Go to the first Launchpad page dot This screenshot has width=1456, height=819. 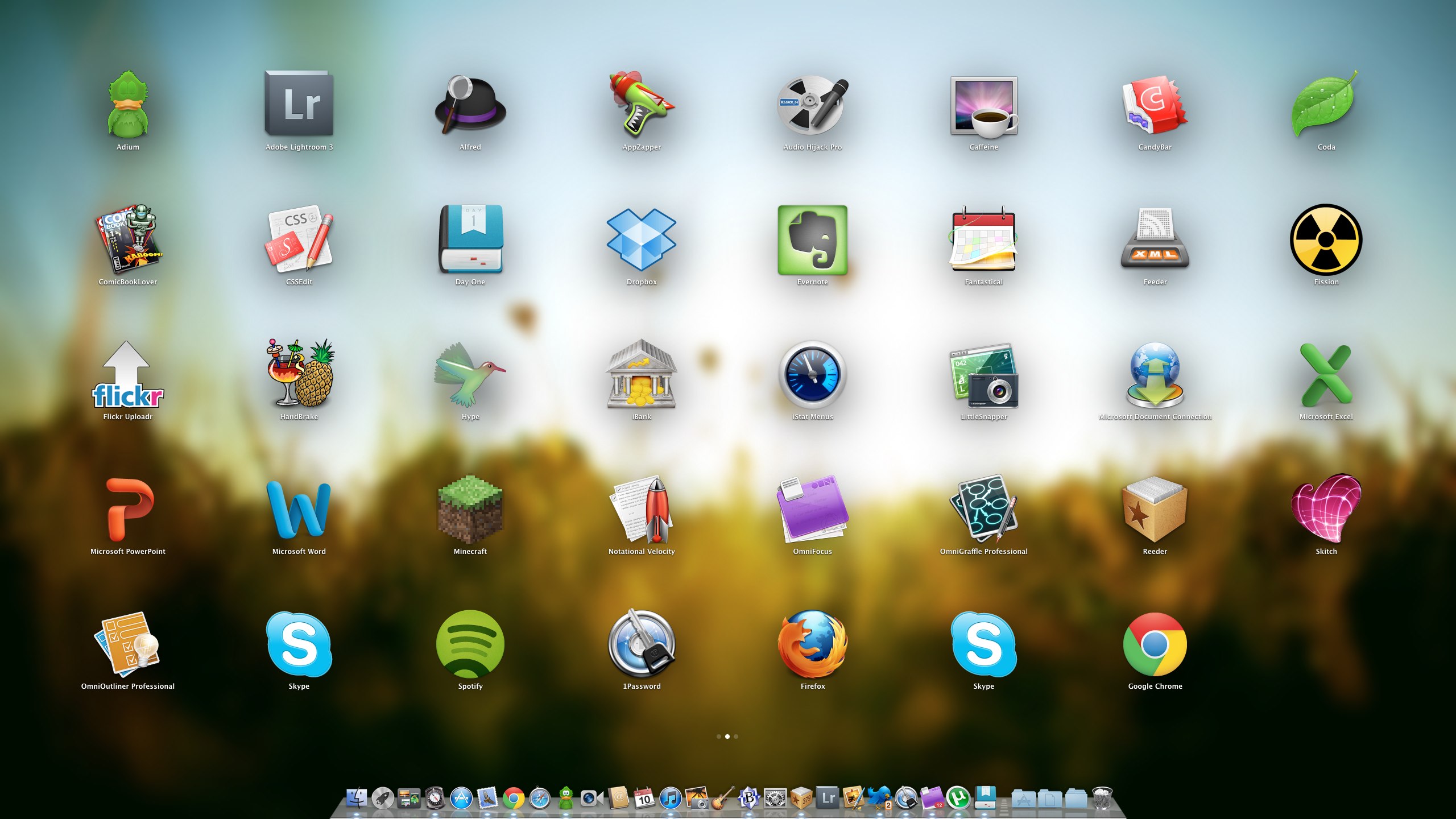719,737
